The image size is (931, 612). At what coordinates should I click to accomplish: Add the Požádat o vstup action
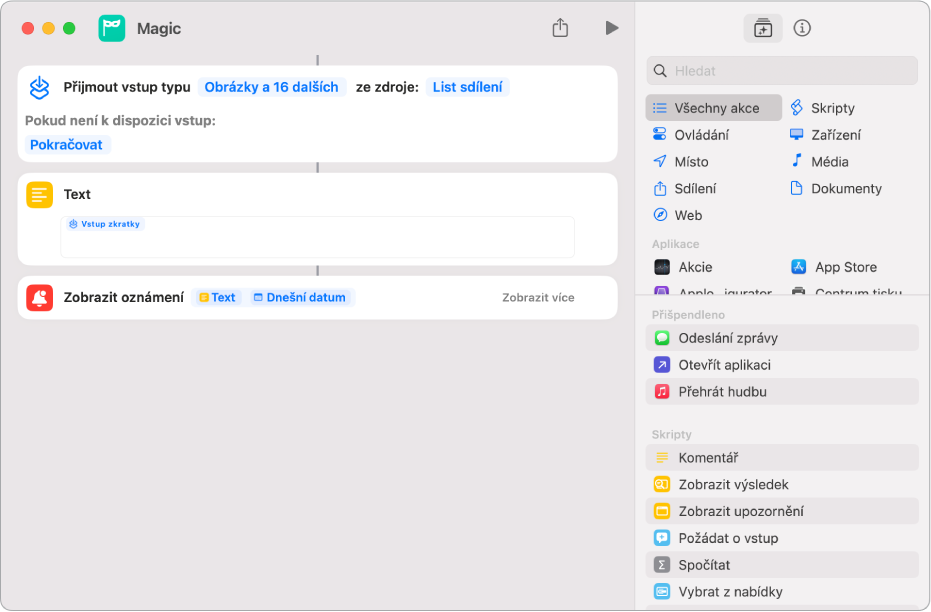[x=782, y=538]
